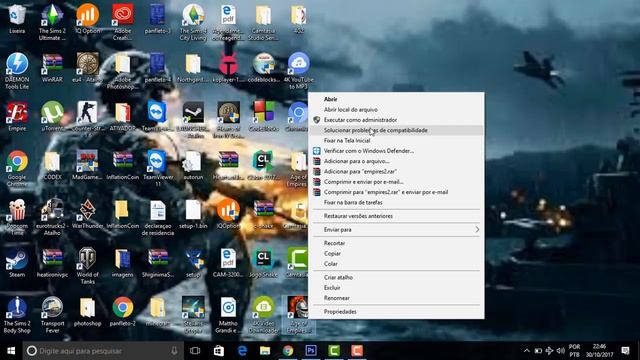Viewport: 640px width, 360px height.
Task: Select World of Tanks desktop icon
Action: click(x=87, y=266)
